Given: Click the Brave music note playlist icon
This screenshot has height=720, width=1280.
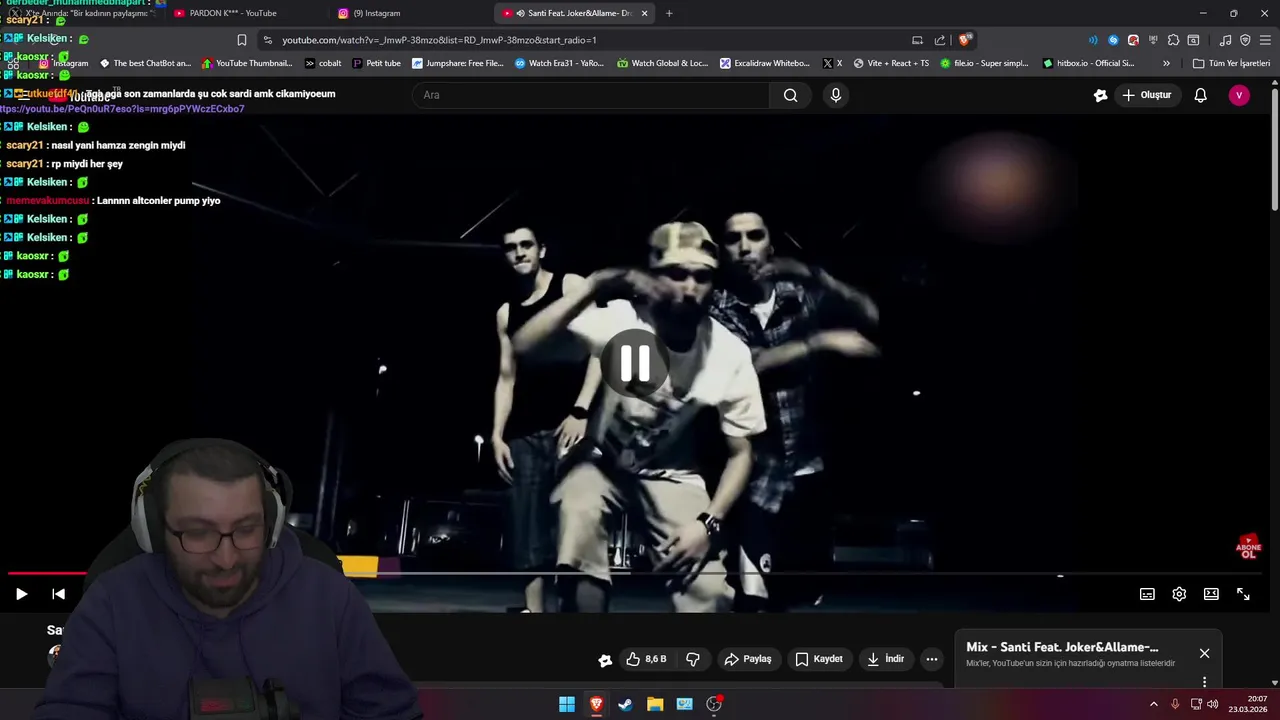Looking at the screenshot, I should pos(1226,40).
